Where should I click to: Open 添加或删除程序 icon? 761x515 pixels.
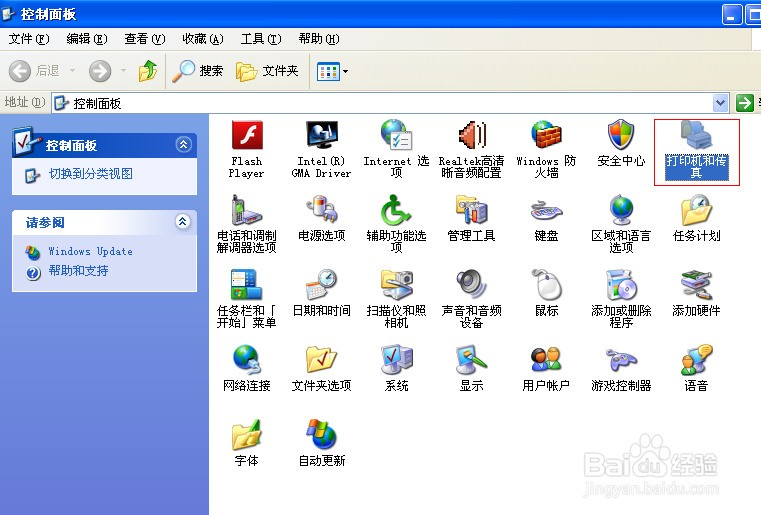621,299
